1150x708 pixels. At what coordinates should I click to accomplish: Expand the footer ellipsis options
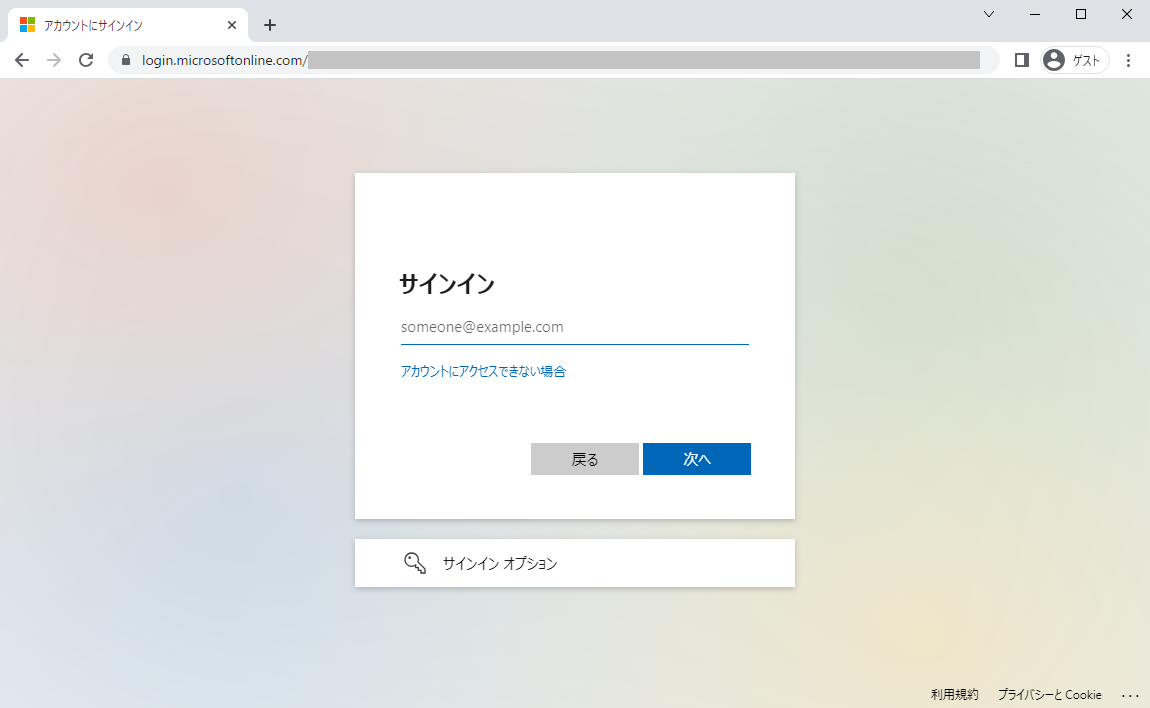click(x=1130, y=695)
